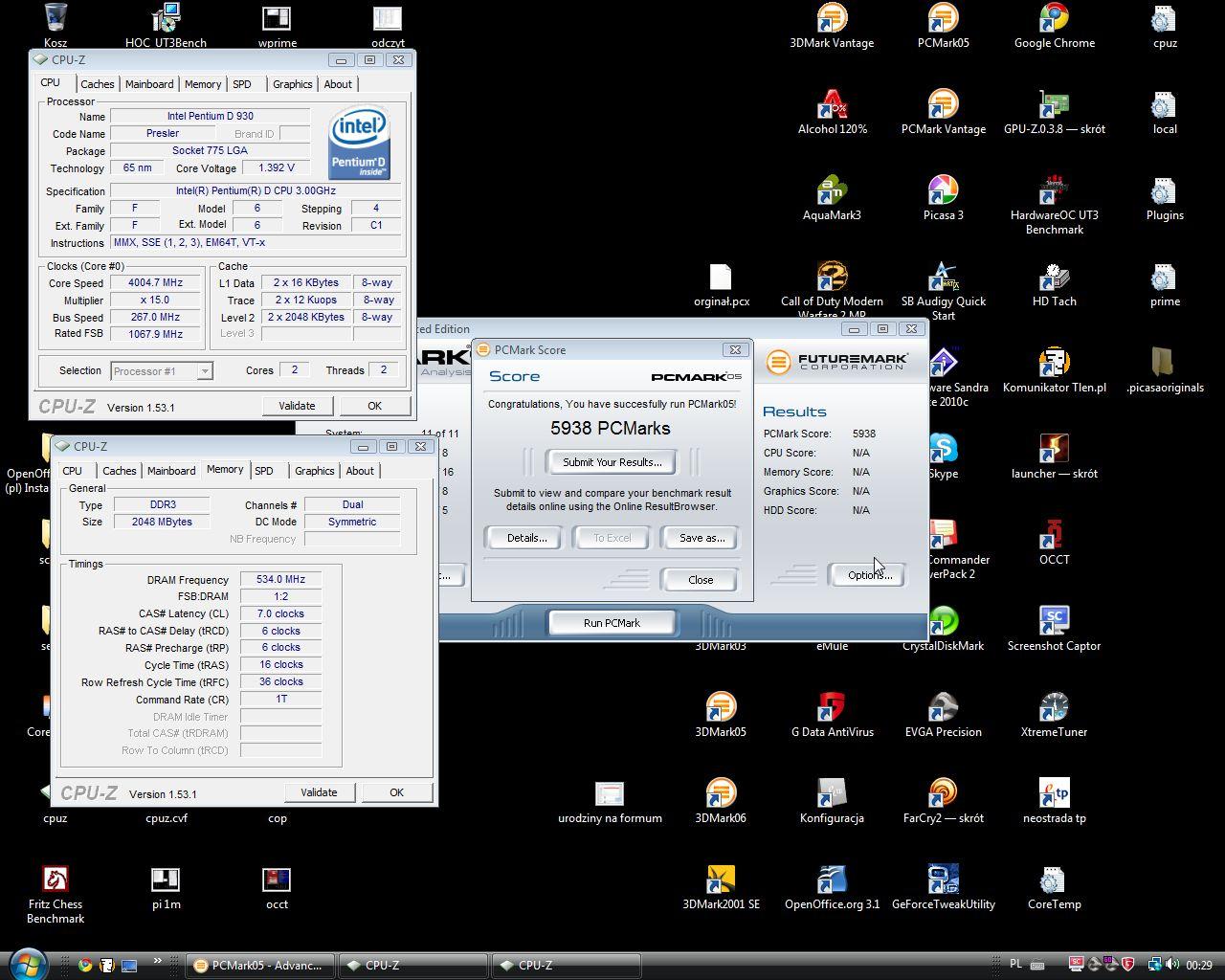Open AquaMark3 desktop icon
The width and height of the screenshot is (1225, 980).
[832, 198]
